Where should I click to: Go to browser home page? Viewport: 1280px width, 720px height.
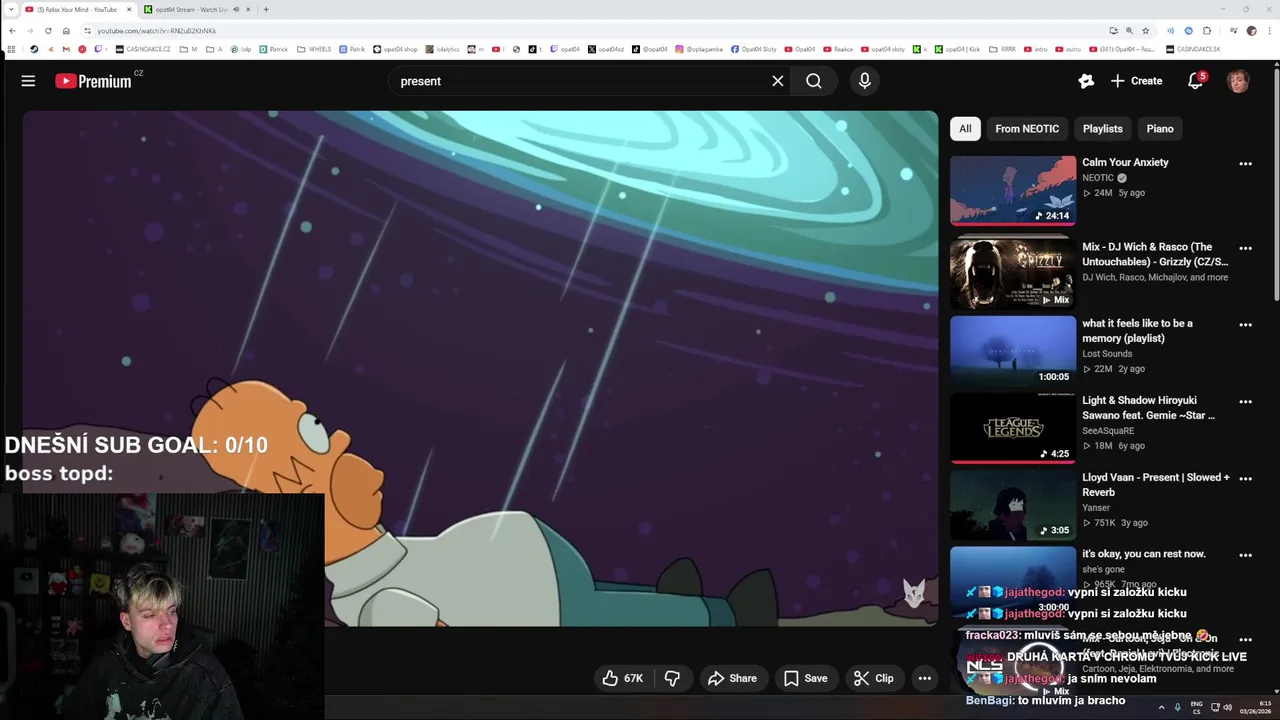click(66, 31)
